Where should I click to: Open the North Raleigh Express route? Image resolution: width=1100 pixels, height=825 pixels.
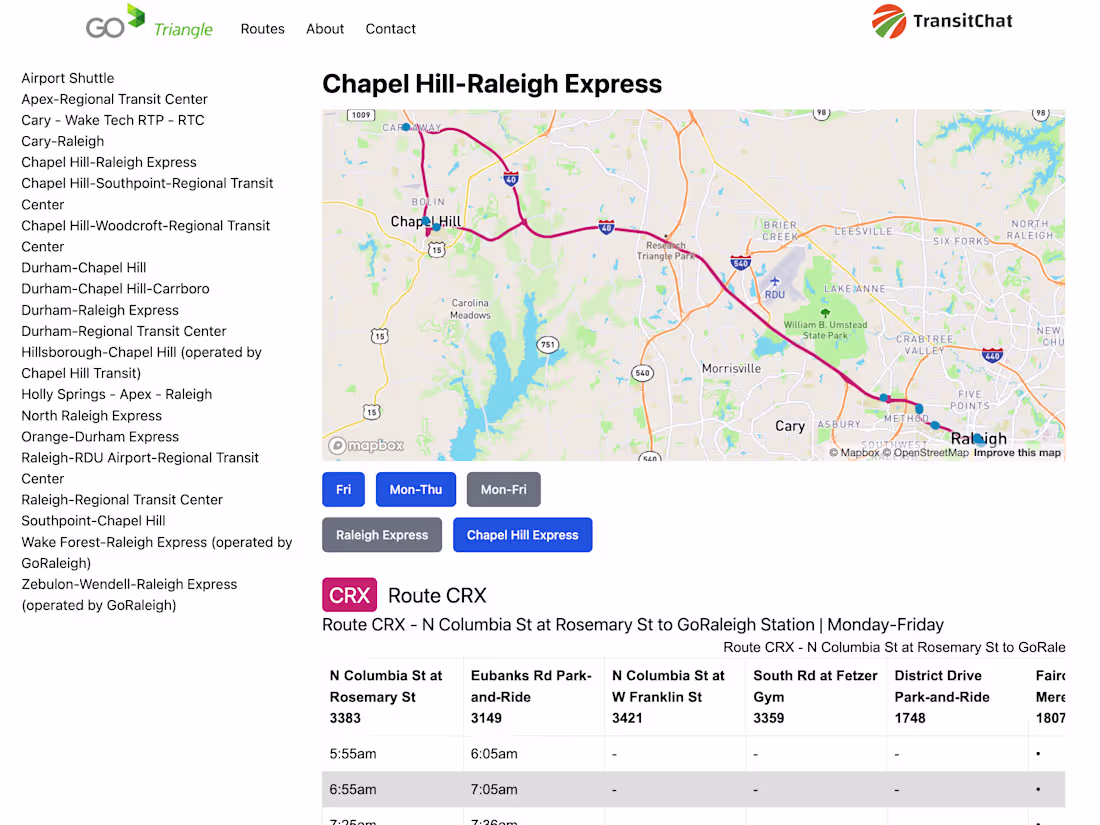coord(91,415)
